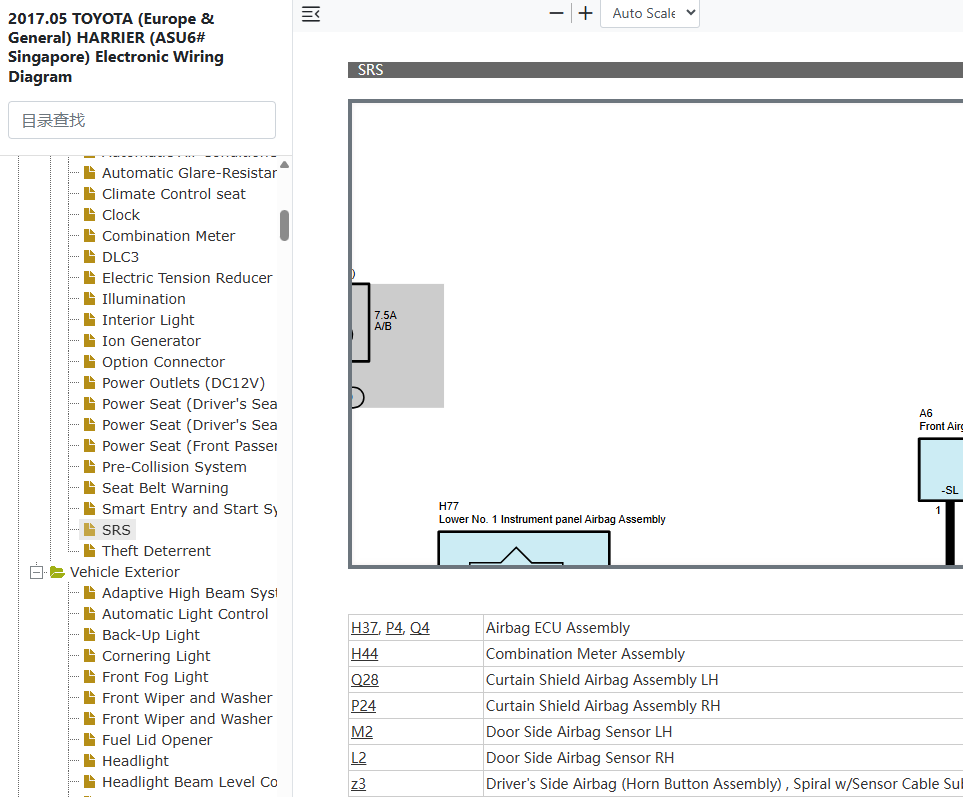Click the 7.5A A/B fuse label
963x797 pixels.
pyautogui.click(x=385, y=321)
